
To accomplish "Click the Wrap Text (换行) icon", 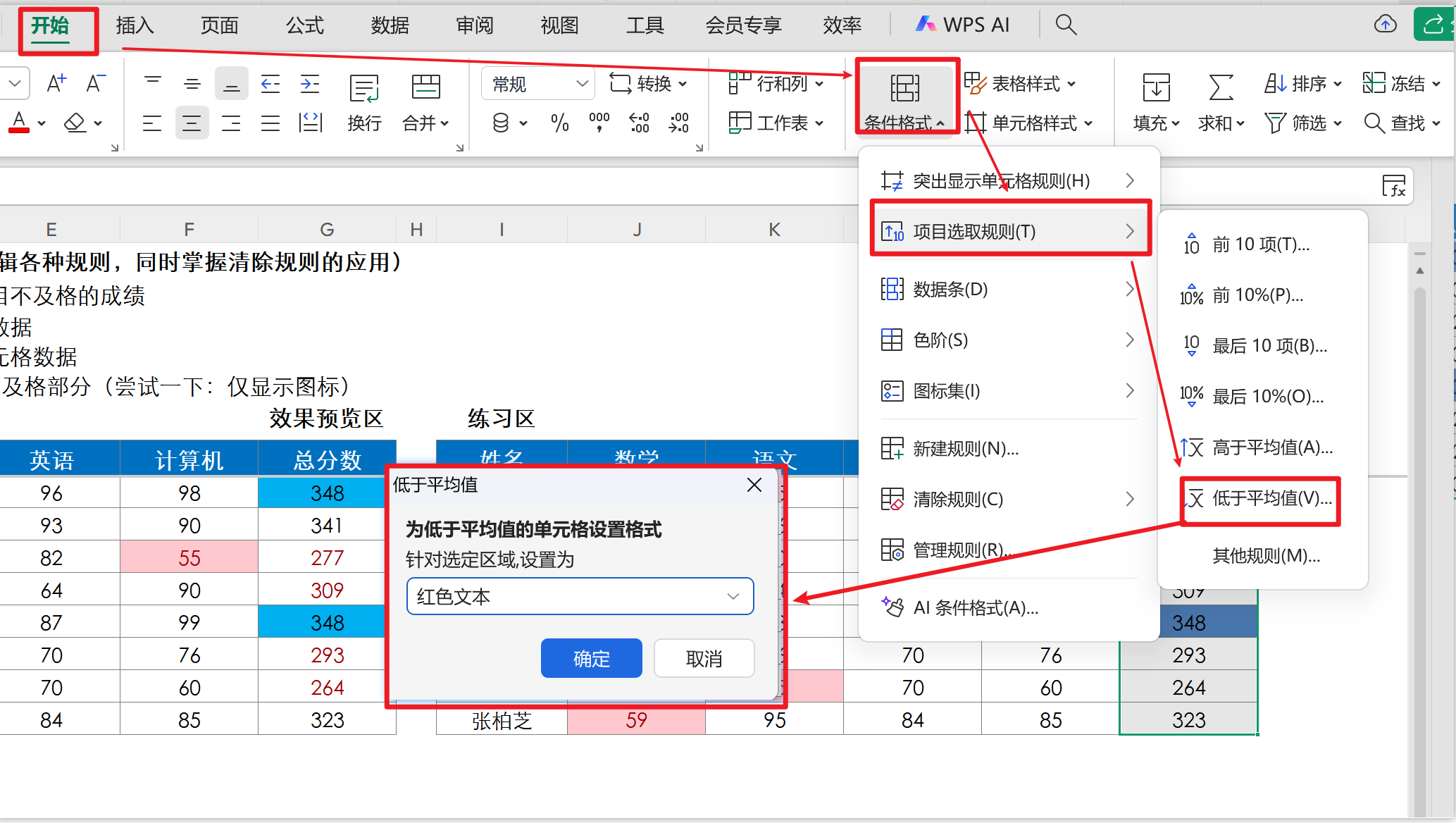I will [x=364, y=89].
